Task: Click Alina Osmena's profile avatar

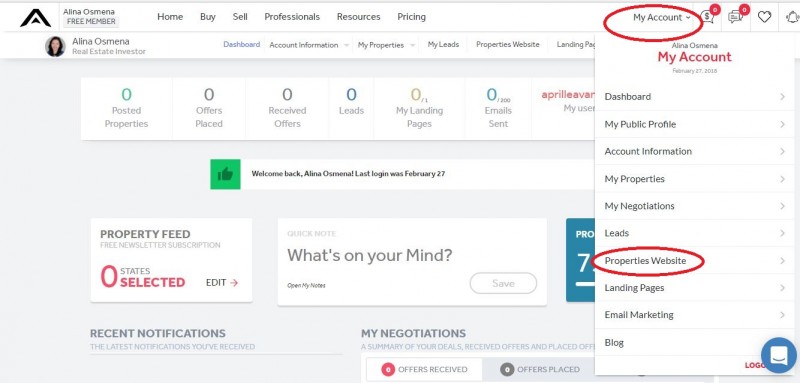Action: tap(55, 46)
